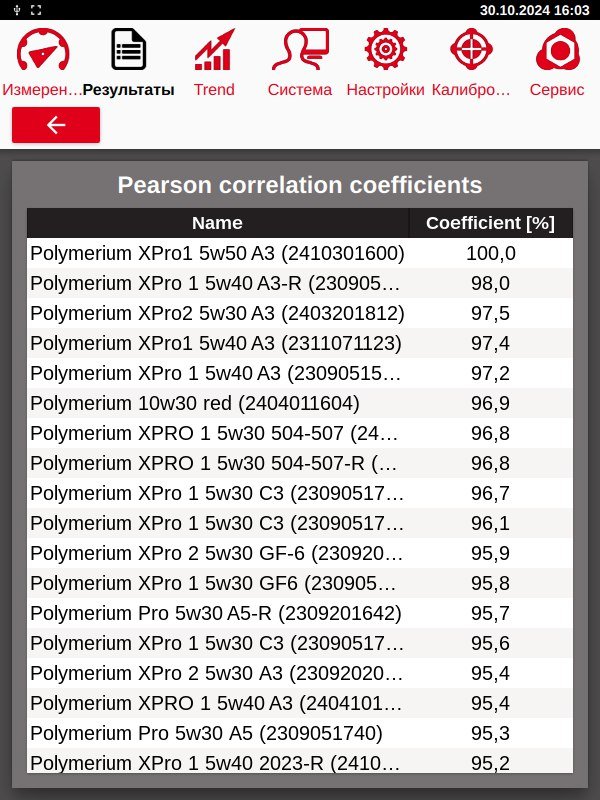Image resolution: width=600 pixels, height=800 pixels.
Task: Click the 96,1 coefficient value
Action: 491,523
